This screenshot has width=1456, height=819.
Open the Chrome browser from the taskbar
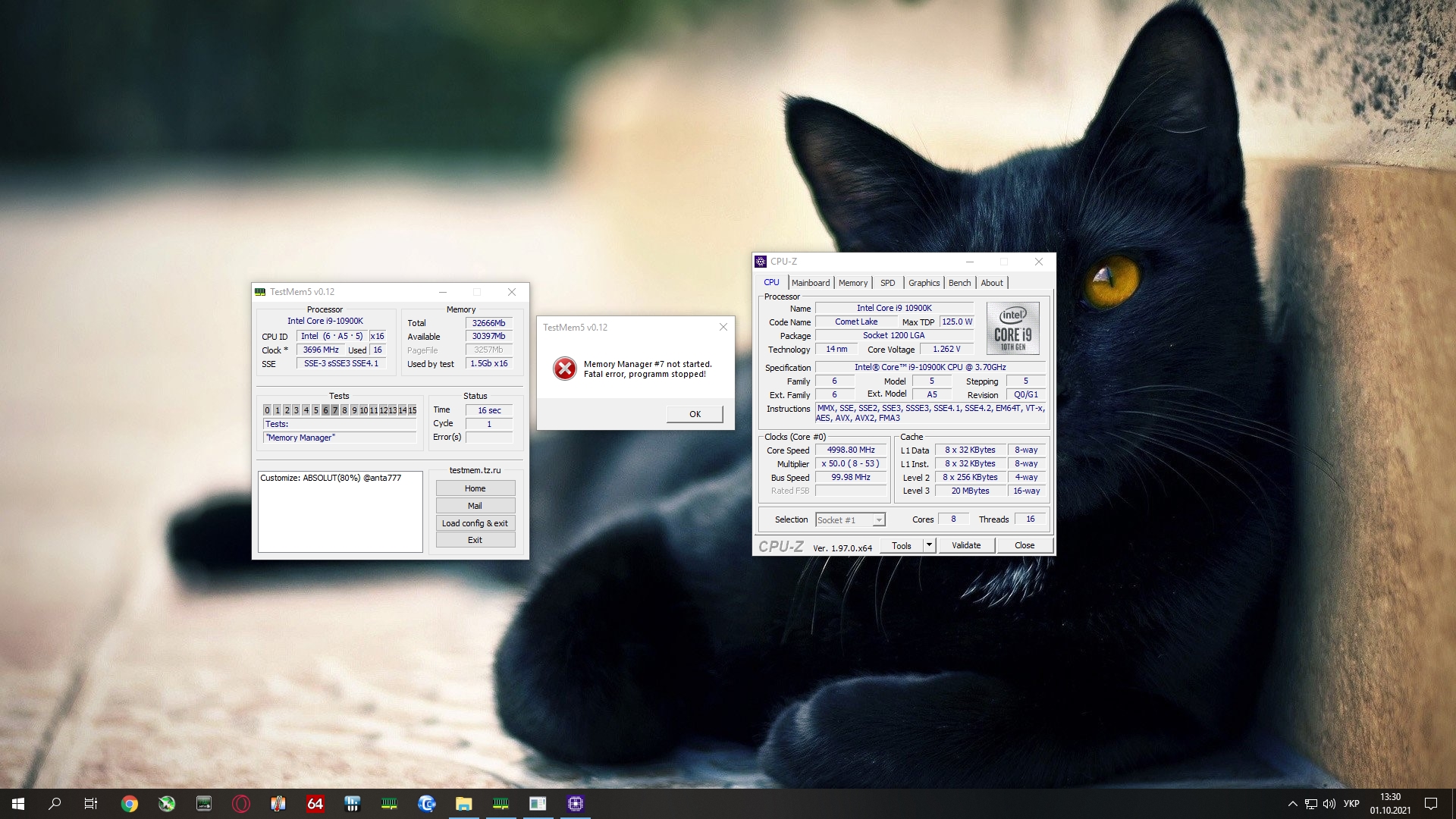(x=130, y=804)
